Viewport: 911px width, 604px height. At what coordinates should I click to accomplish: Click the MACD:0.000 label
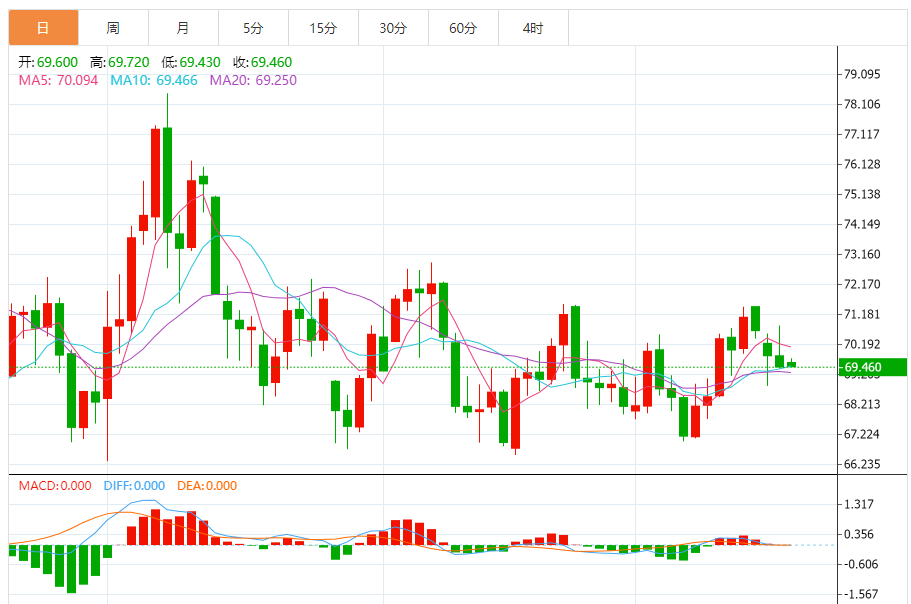[x=55, y=486]
